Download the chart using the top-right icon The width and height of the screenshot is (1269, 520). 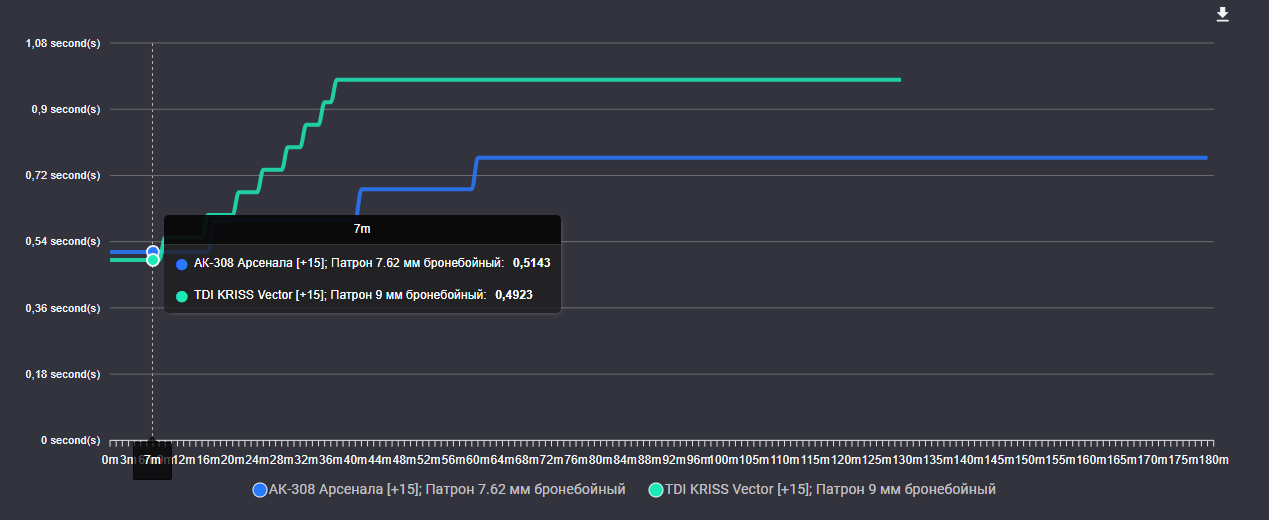click(1222, 14)
